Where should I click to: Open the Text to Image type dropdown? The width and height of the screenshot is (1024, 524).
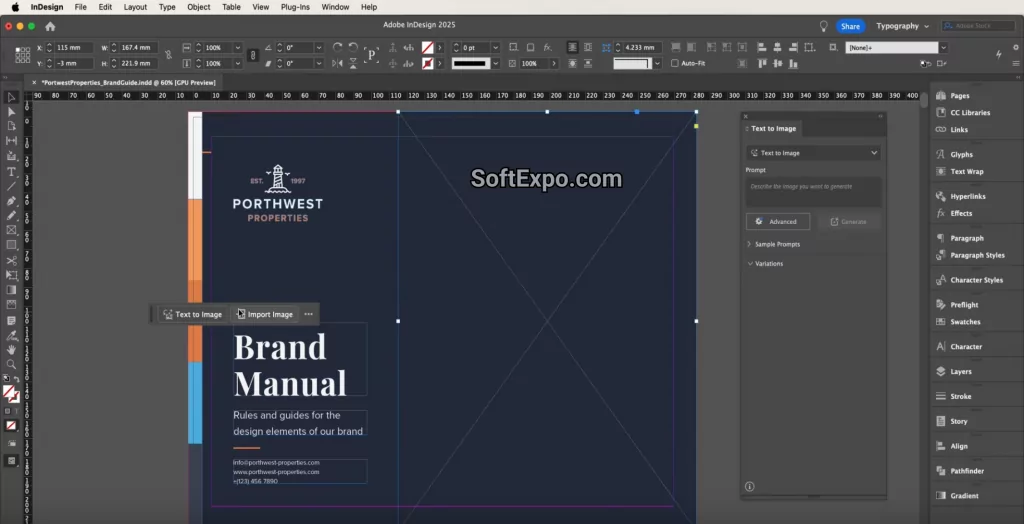813,153
